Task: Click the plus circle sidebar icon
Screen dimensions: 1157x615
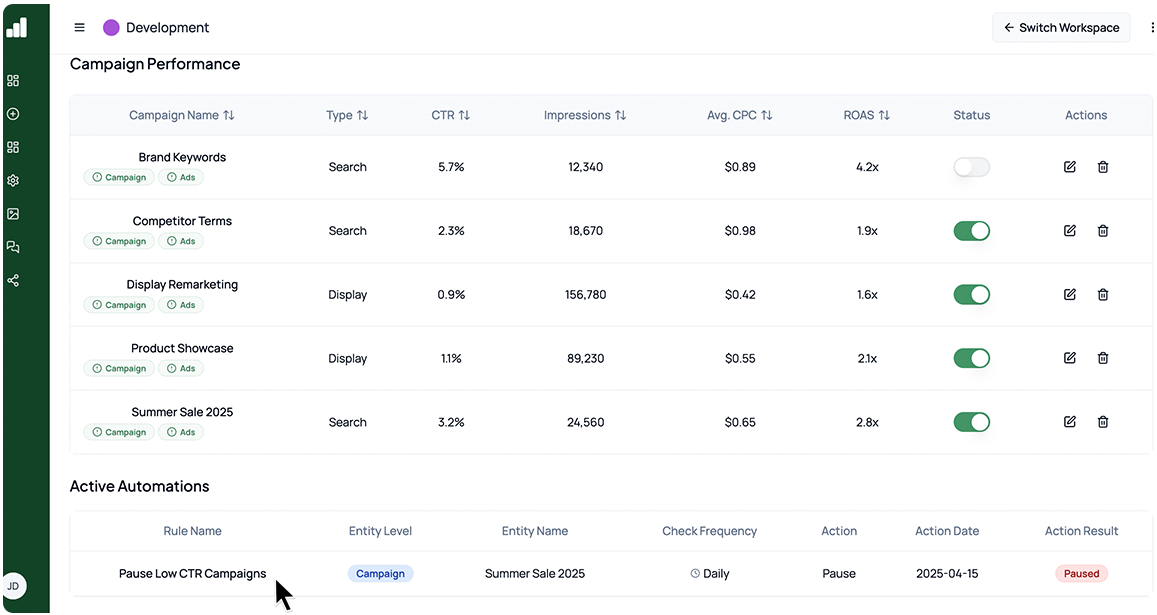Action: (x=13, y=114)
